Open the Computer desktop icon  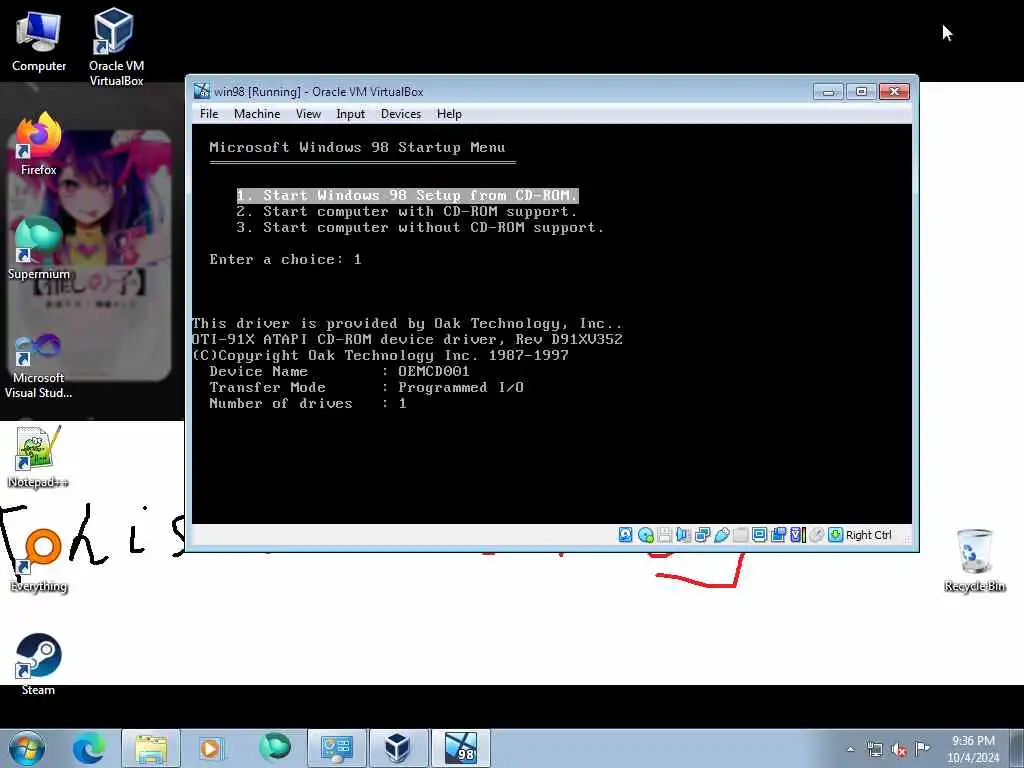coord(39,42)
